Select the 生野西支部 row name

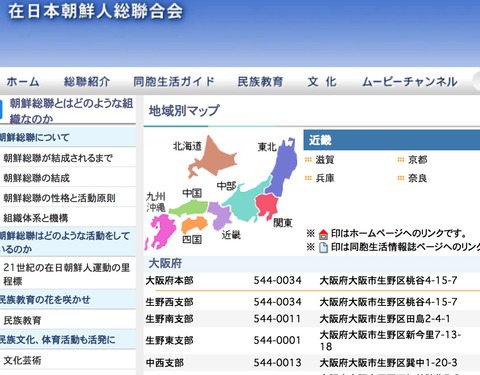(169, 302)
